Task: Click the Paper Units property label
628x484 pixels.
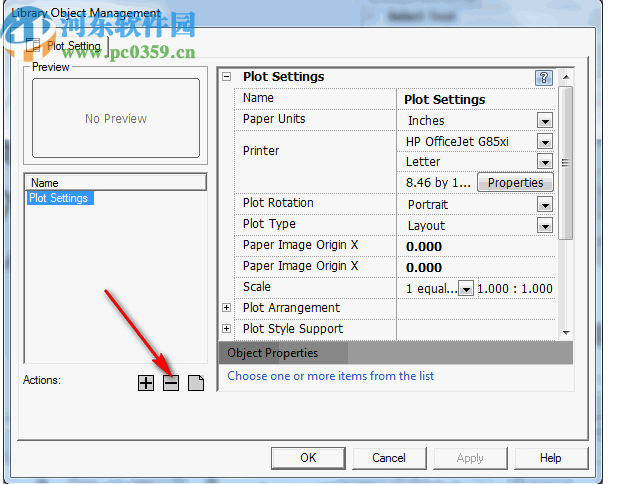Action: (x=274, y=119)
